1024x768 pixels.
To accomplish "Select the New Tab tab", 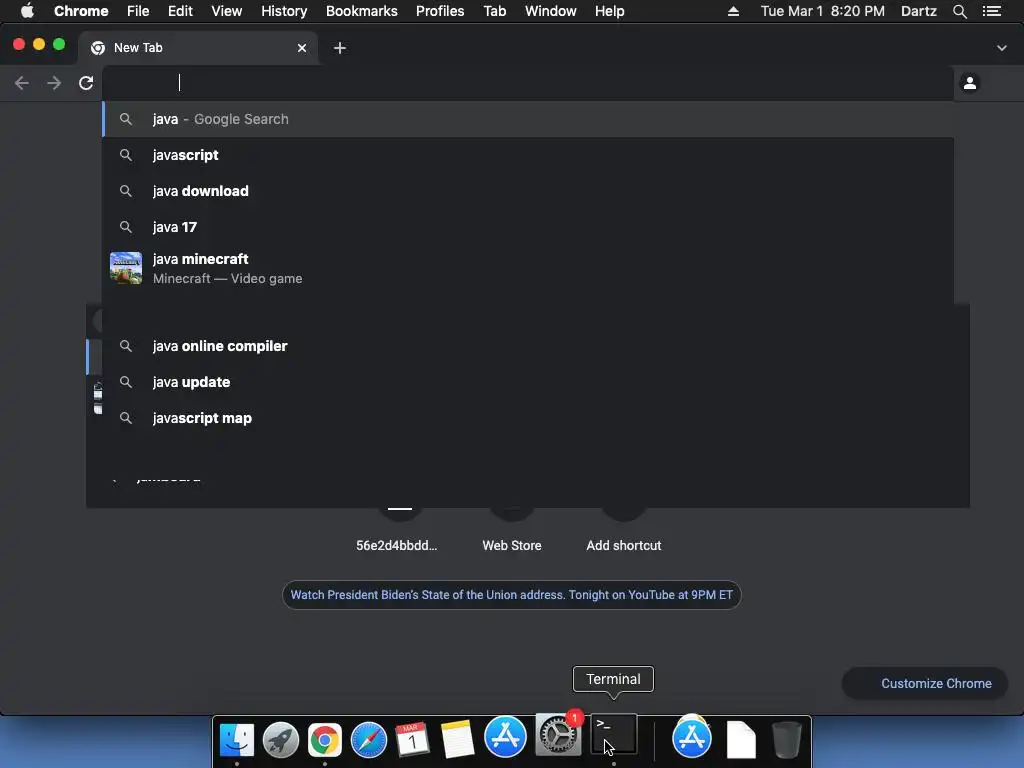I will pos(198,48).
